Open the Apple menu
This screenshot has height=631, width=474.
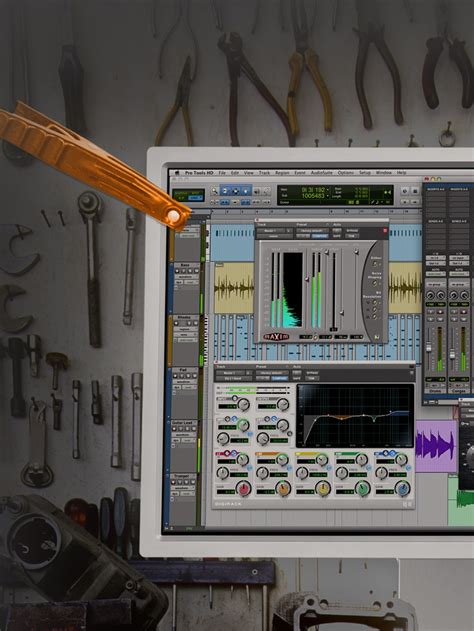pos(177,173)
